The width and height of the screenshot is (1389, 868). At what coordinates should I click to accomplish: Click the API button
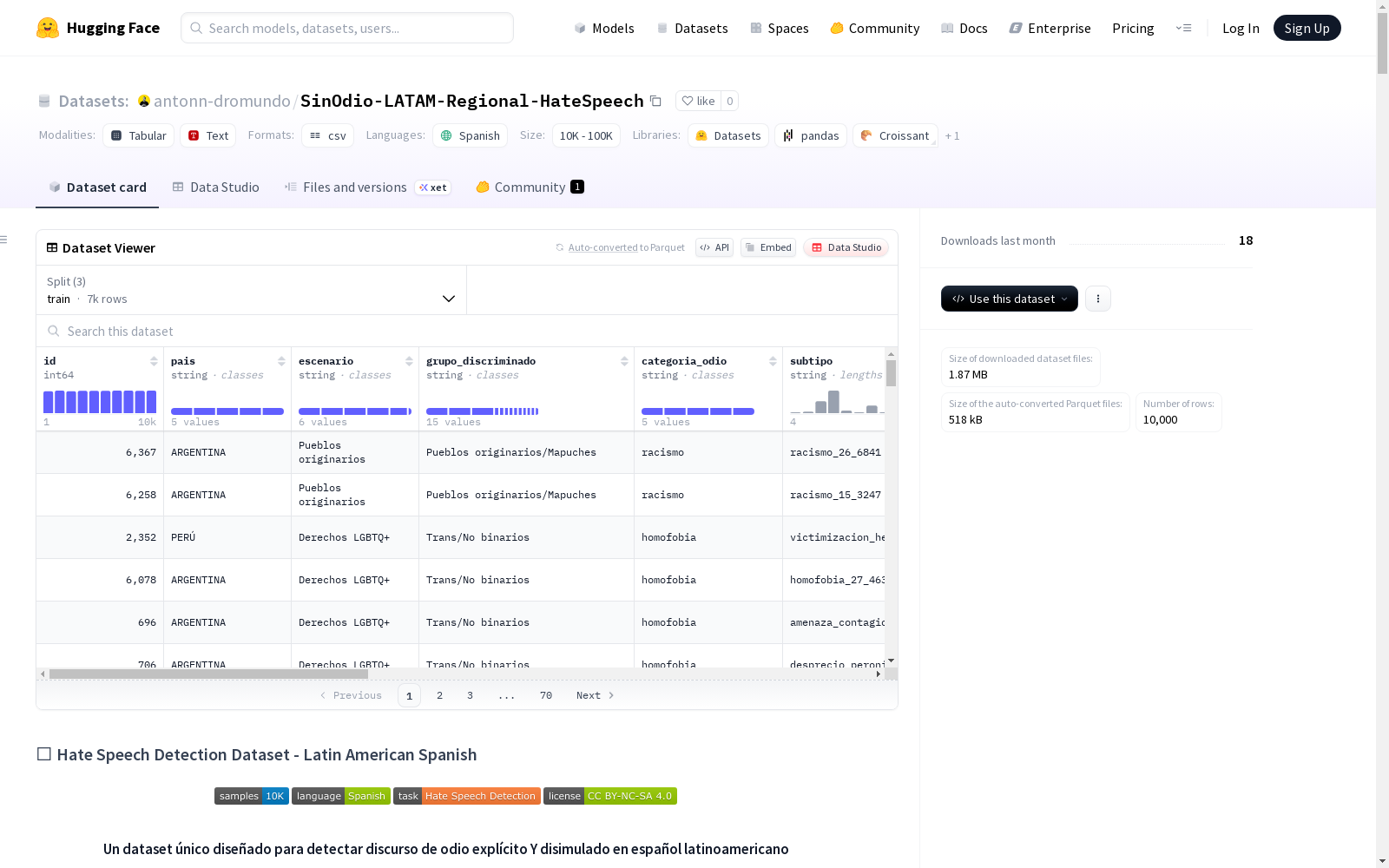click(x=714, y=247)
